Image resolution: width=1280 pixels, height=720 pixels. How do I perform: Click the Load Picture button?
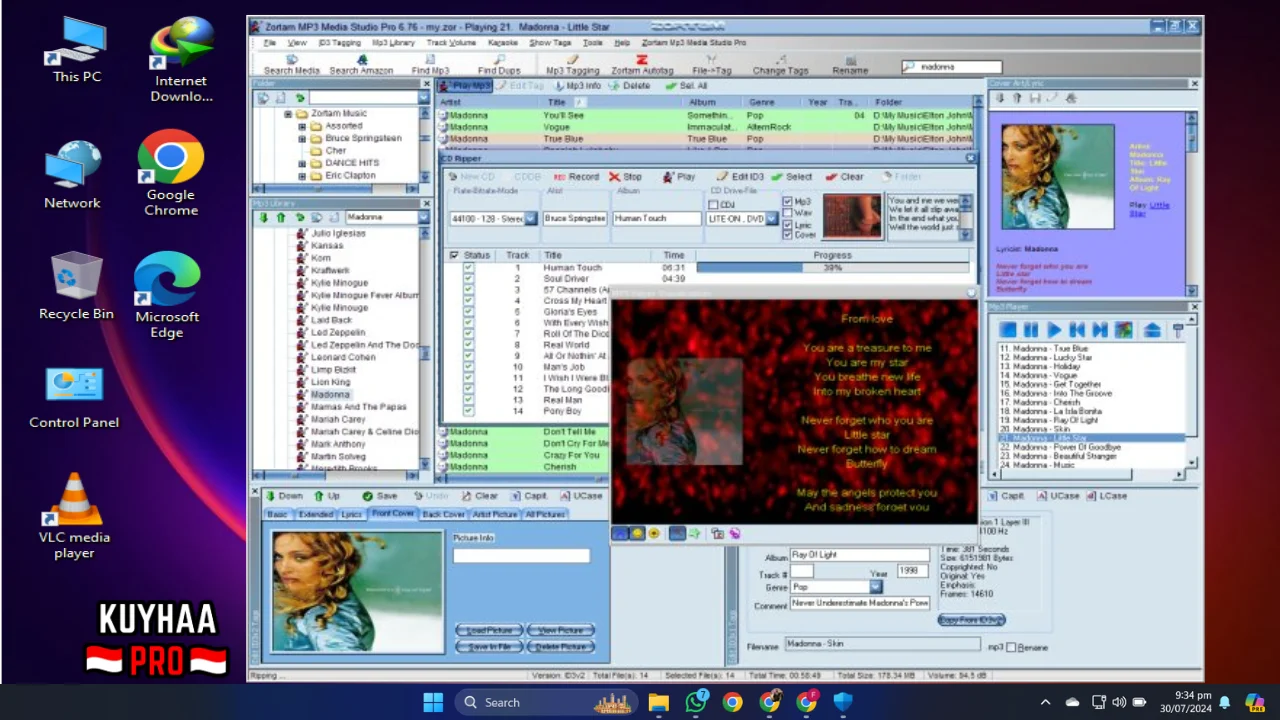point(489,630)
